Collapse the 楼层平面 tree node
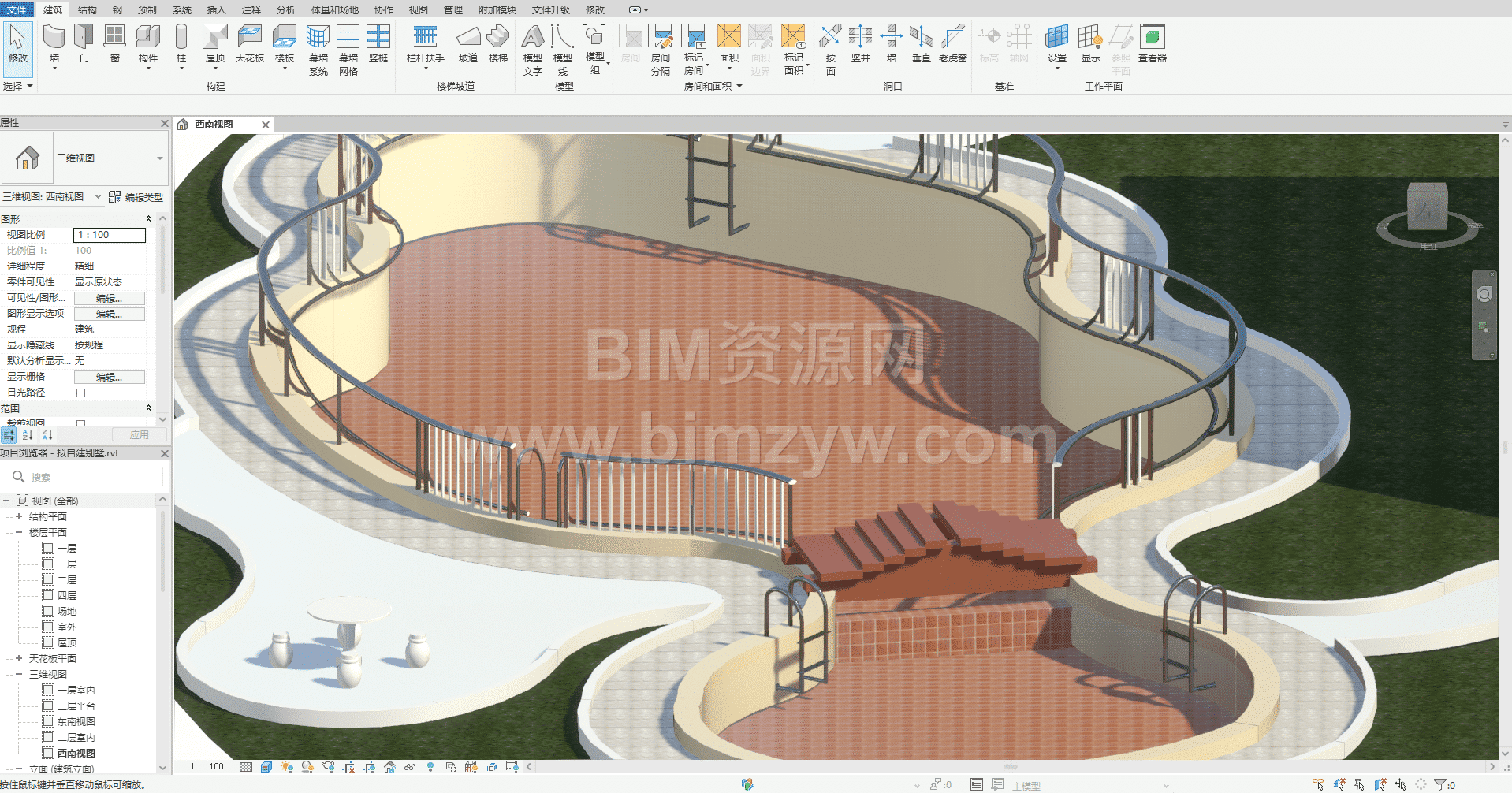Screen dimensions: 1512x793 pos(19,532)
